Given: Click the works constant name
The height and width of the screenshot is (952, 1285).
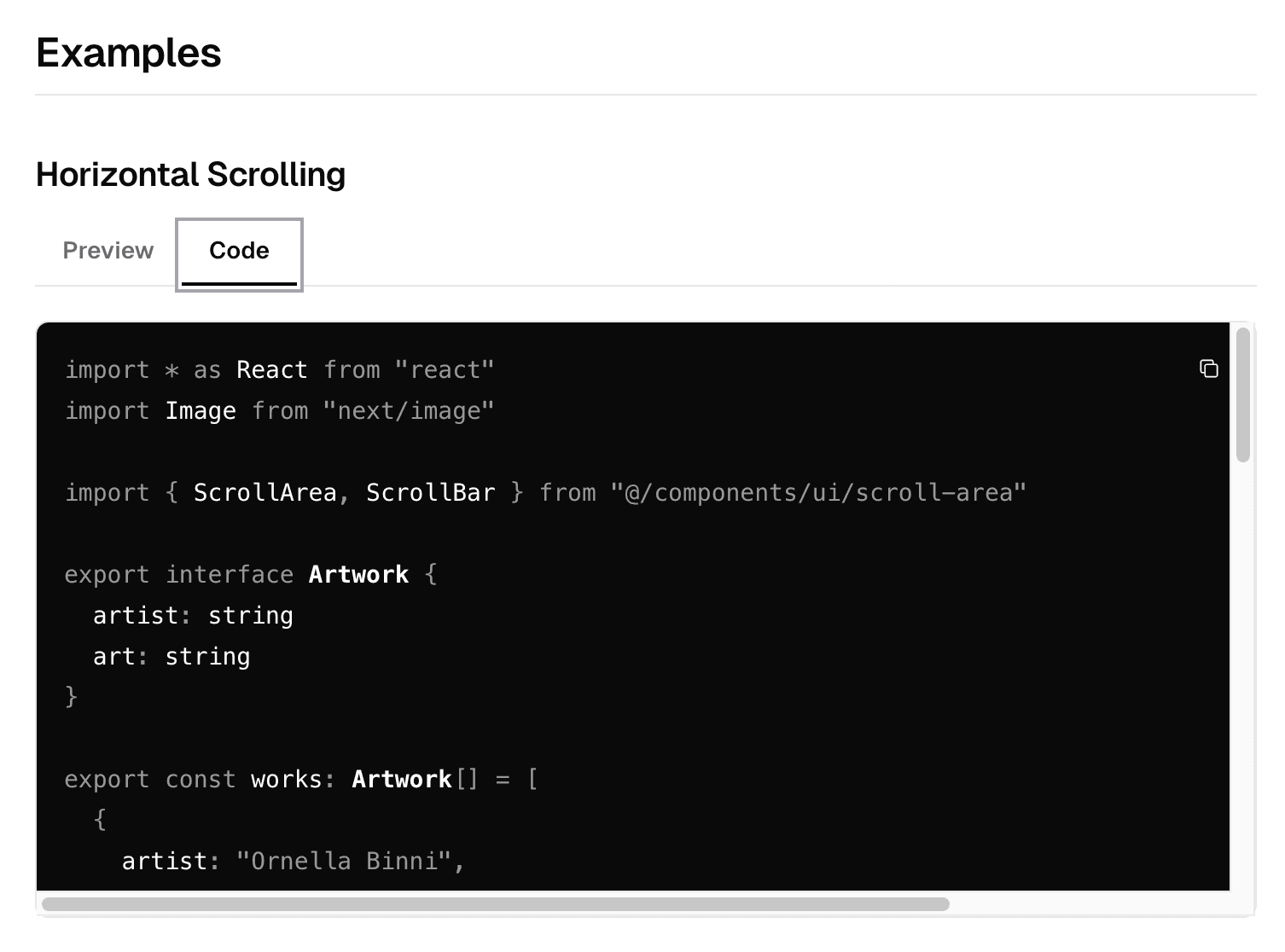Looking at the screenshot, I should 286,780.
